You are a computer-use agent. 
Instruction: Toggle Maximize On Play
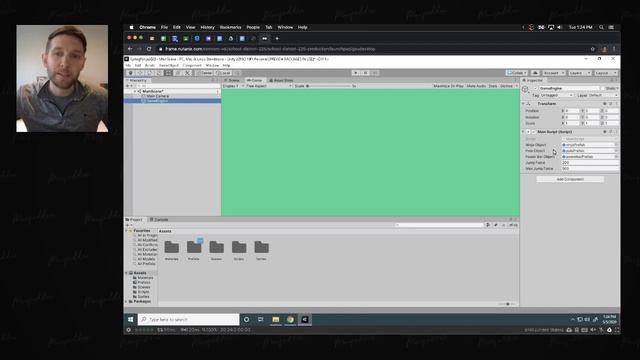click(448, 86)
